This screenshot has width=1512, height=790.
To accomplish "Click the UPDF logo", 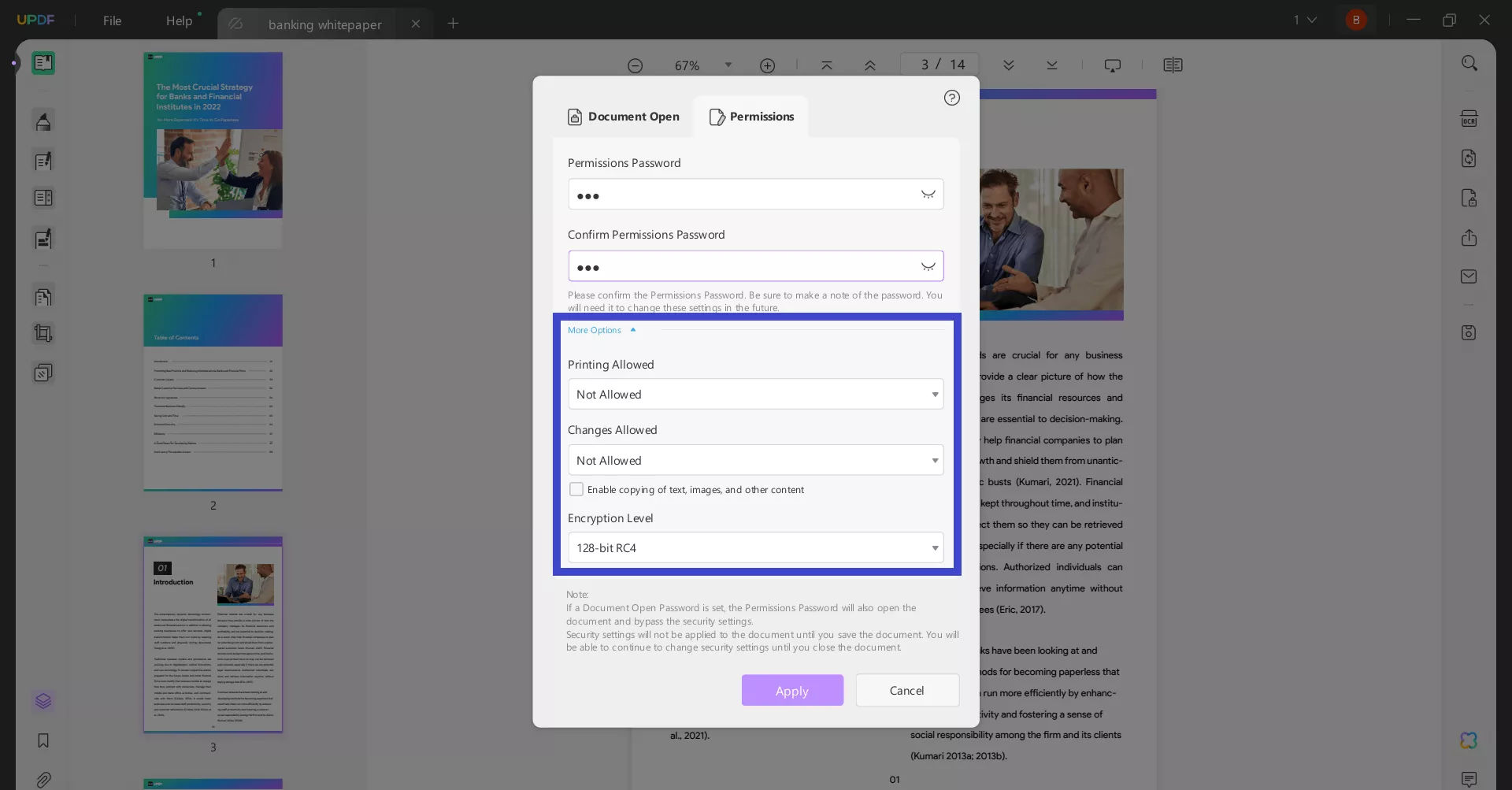I will [35, 20].
